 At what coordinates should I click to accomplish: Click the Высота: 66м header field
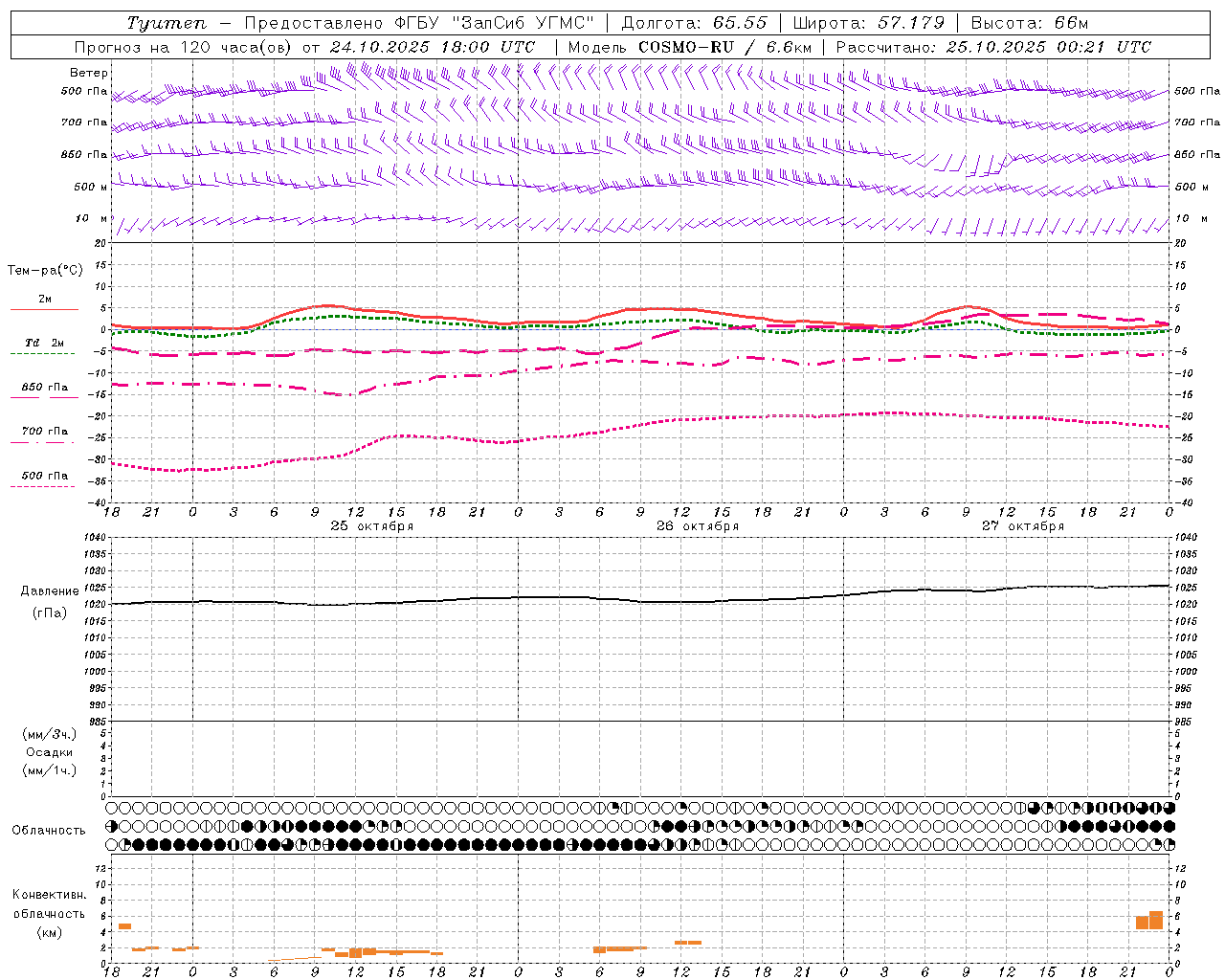click(1030, 23)
